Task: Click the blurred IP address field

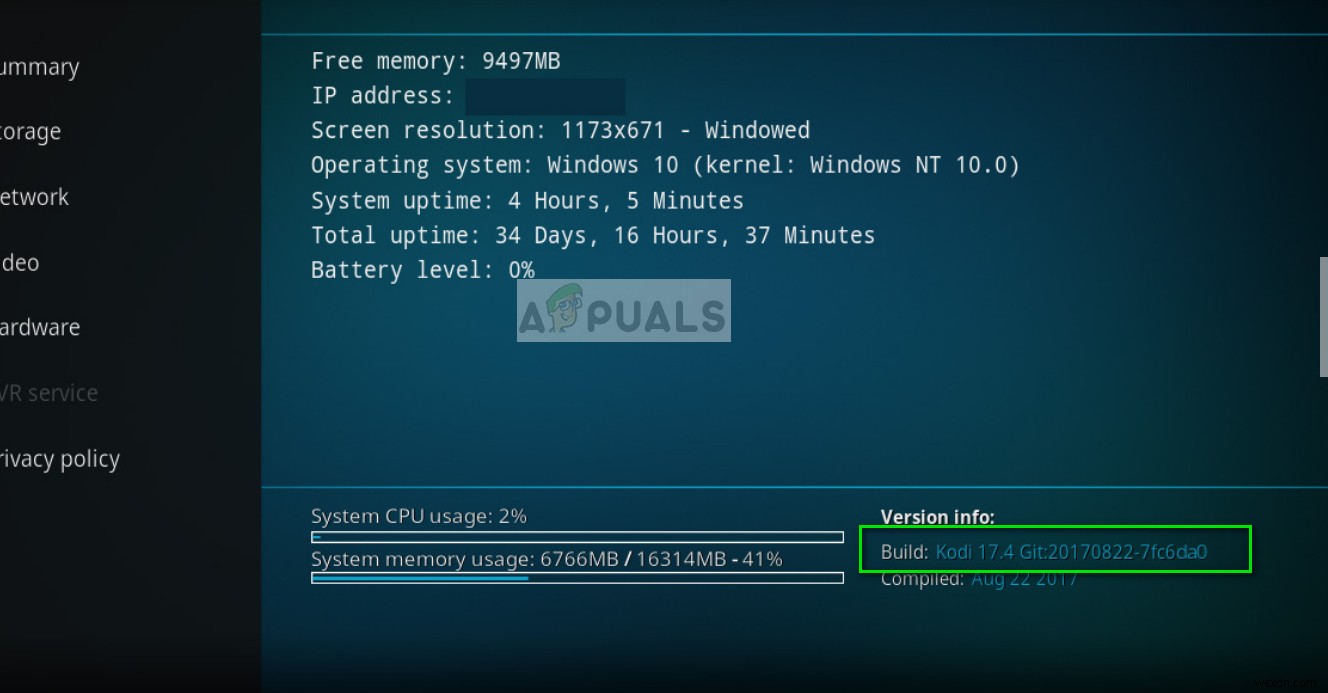Action: point(545,95)
